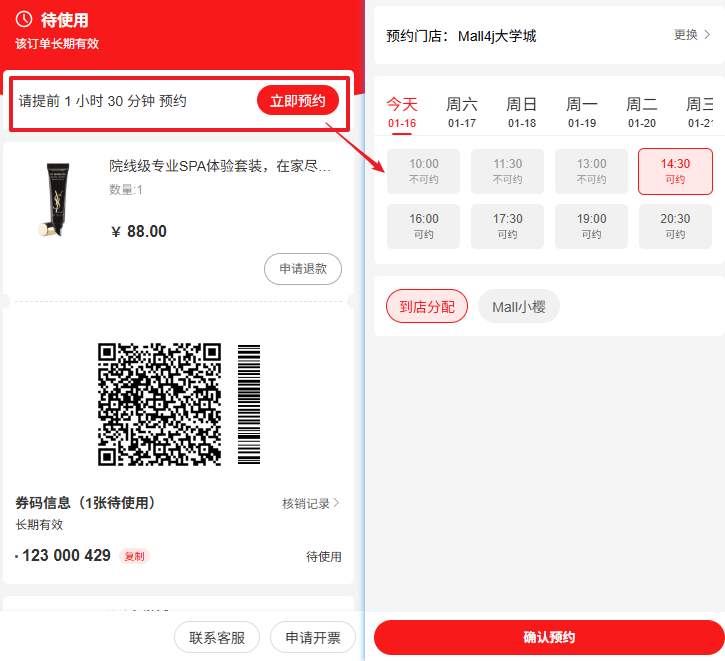Choose the 20:30 可约 time slot

coord(675,226)
